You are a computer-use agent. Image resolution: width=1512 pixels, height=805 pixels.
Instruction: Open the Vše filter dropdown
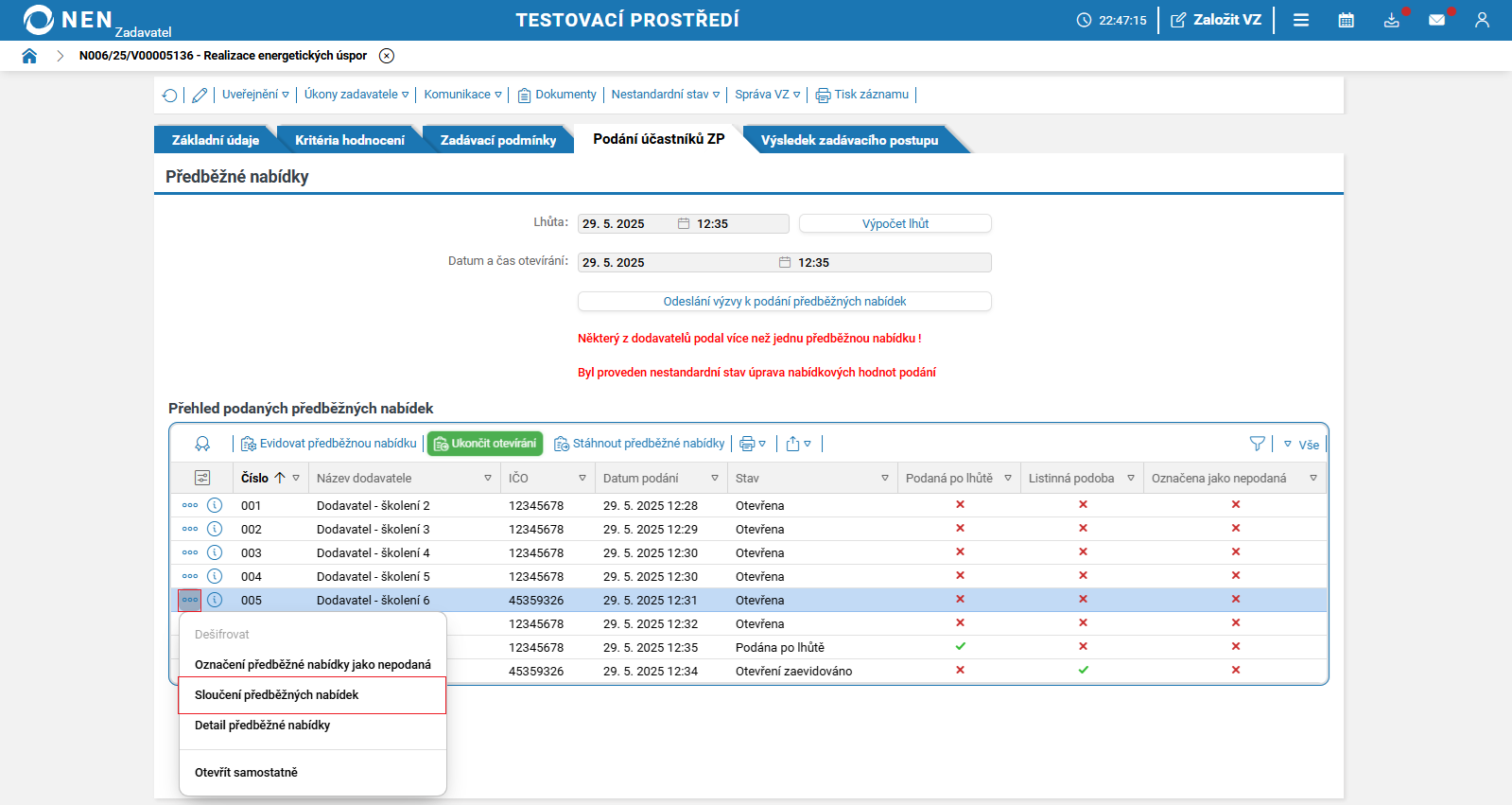[x=1301, y=445]
